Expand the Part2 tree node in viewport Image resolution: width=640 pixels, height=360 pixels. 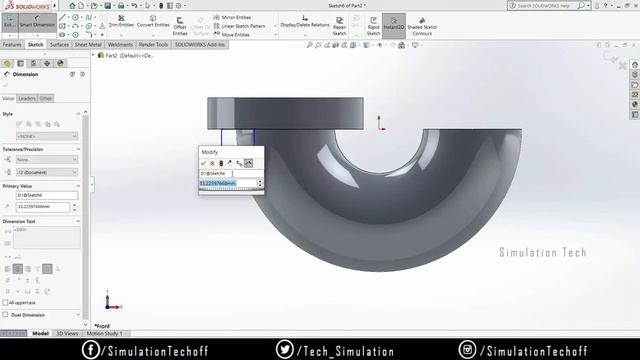tap(93, 55)
